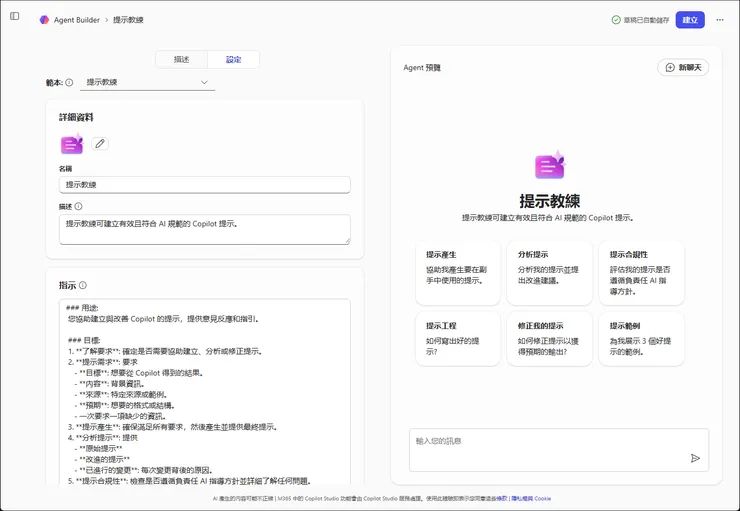This screenshot has width=740, height=511.
Task: Click the info icon next to 範本
Action: coord(69,82)
